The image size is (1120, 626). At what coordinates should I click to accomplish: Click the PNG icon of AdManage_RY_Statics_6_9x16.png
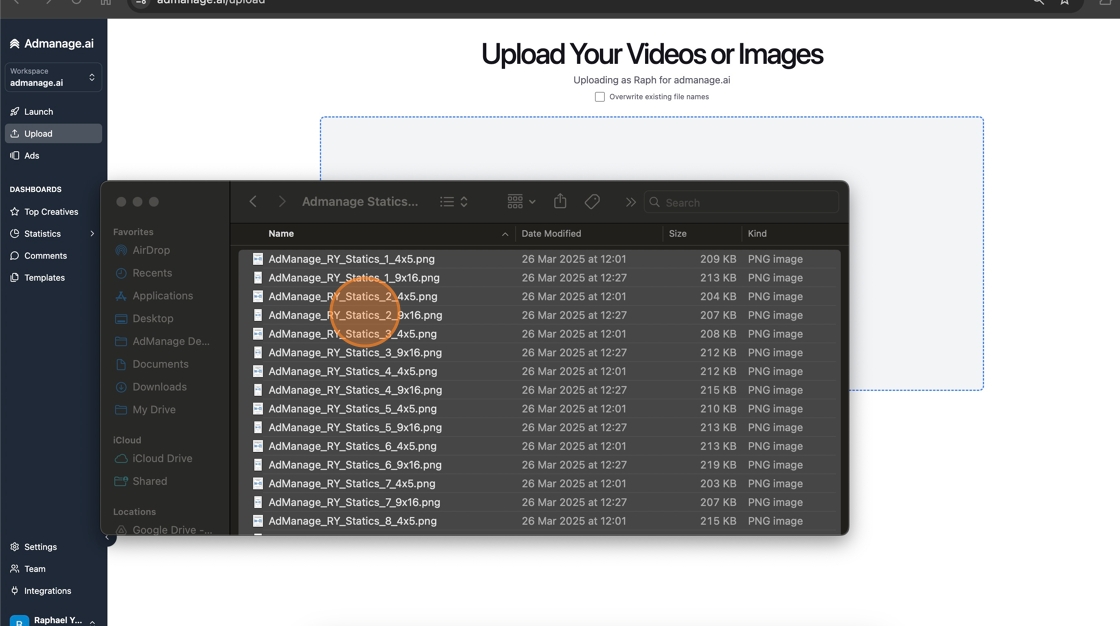[258, 465]
